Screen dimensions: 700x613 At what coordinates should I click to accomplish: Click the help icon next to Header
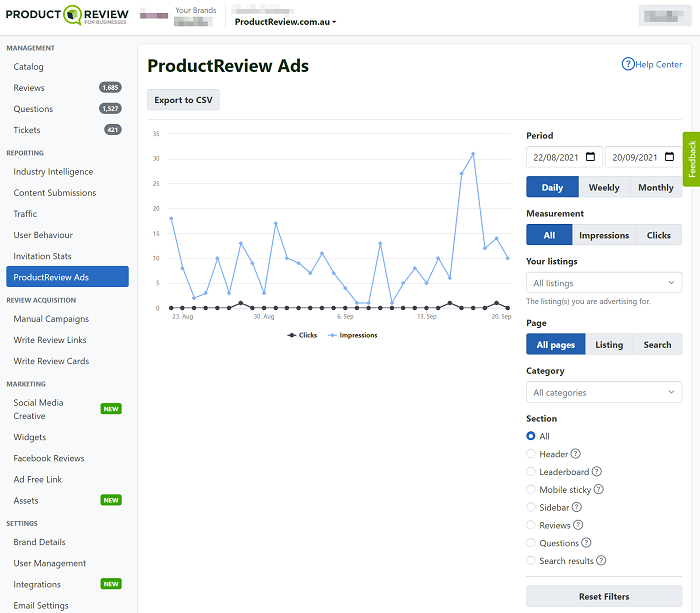pyautogui.click(x=575, y=454)
